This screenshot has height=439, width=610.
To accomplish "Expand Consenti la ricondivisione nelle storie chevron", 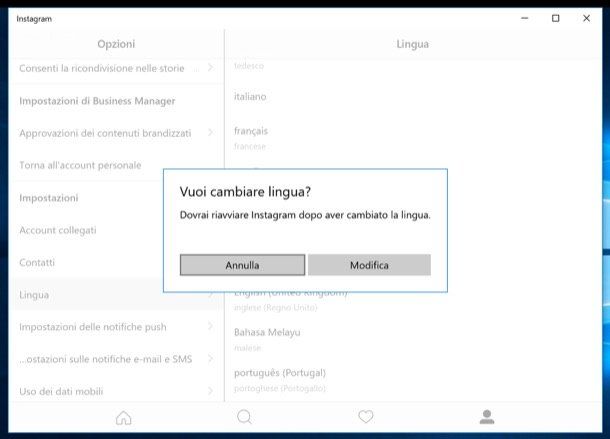I will point(210,68).
